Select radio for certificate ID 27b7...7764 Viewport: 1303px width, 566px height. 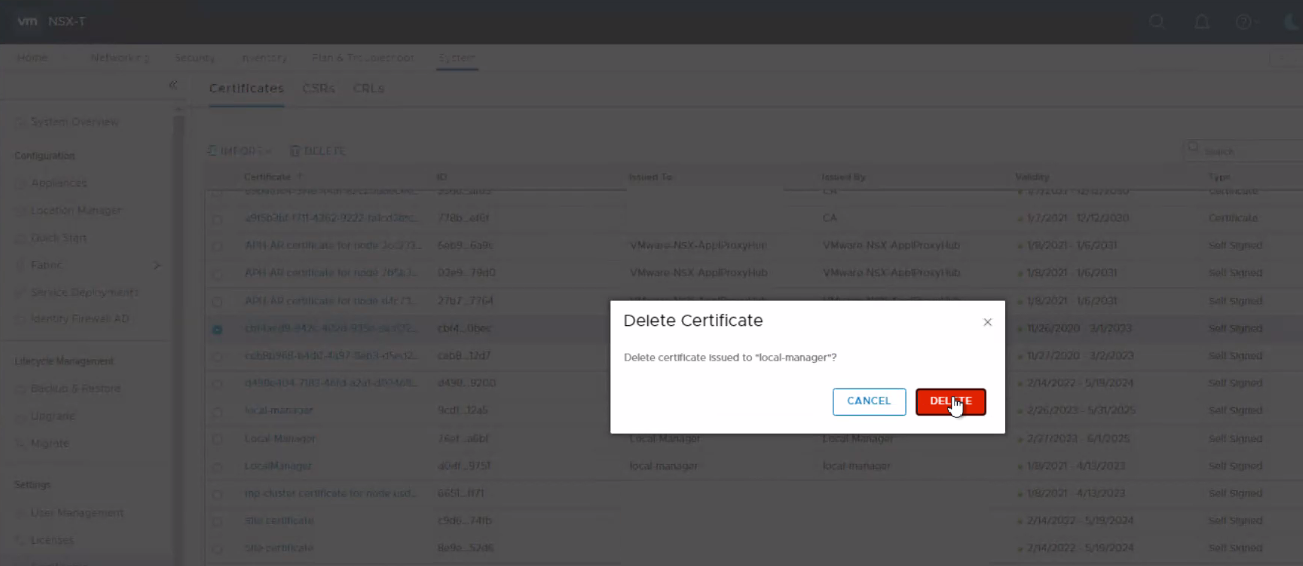[x=217, y=301]
